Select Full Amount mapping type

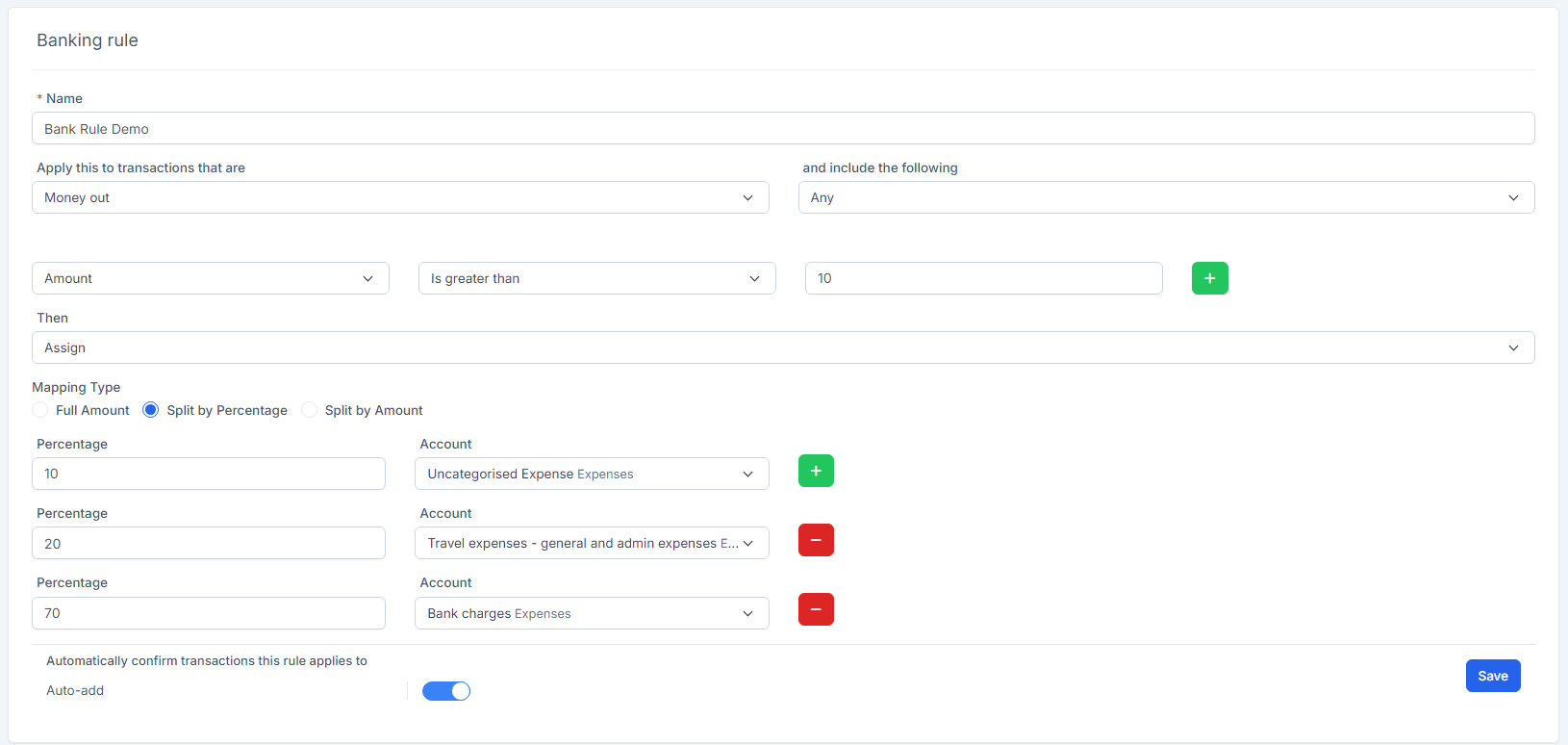coord(40,410)
